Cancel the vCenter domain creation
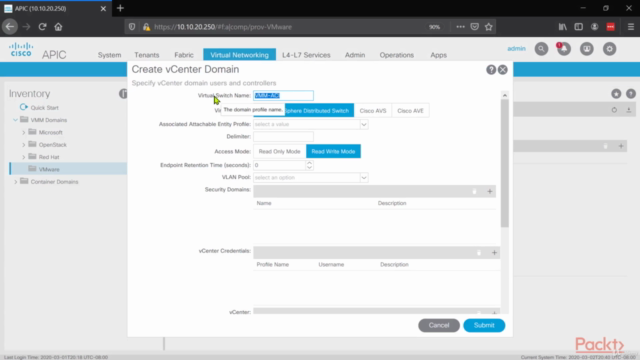Viewport: 640px width, 360px height. point(439,325)
